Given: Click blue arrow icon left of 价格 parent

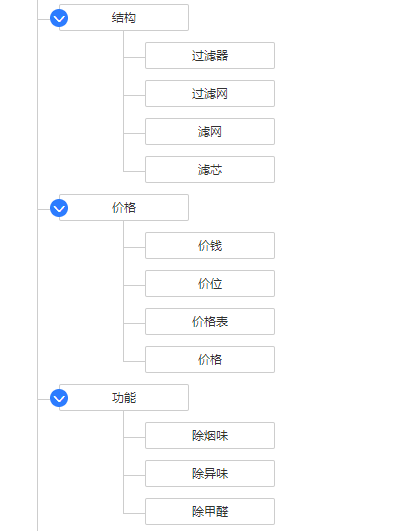Looking at the screenshot, I should pyautogui.click(x=59, y=208).
